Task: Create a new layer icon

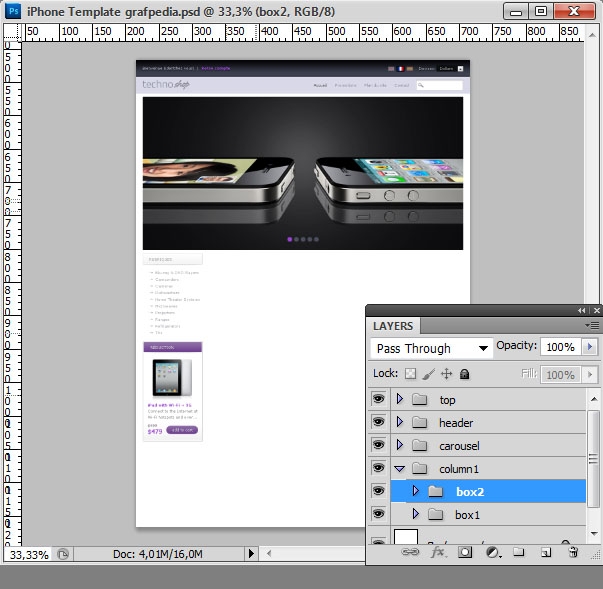Action: tap(546, 552)
